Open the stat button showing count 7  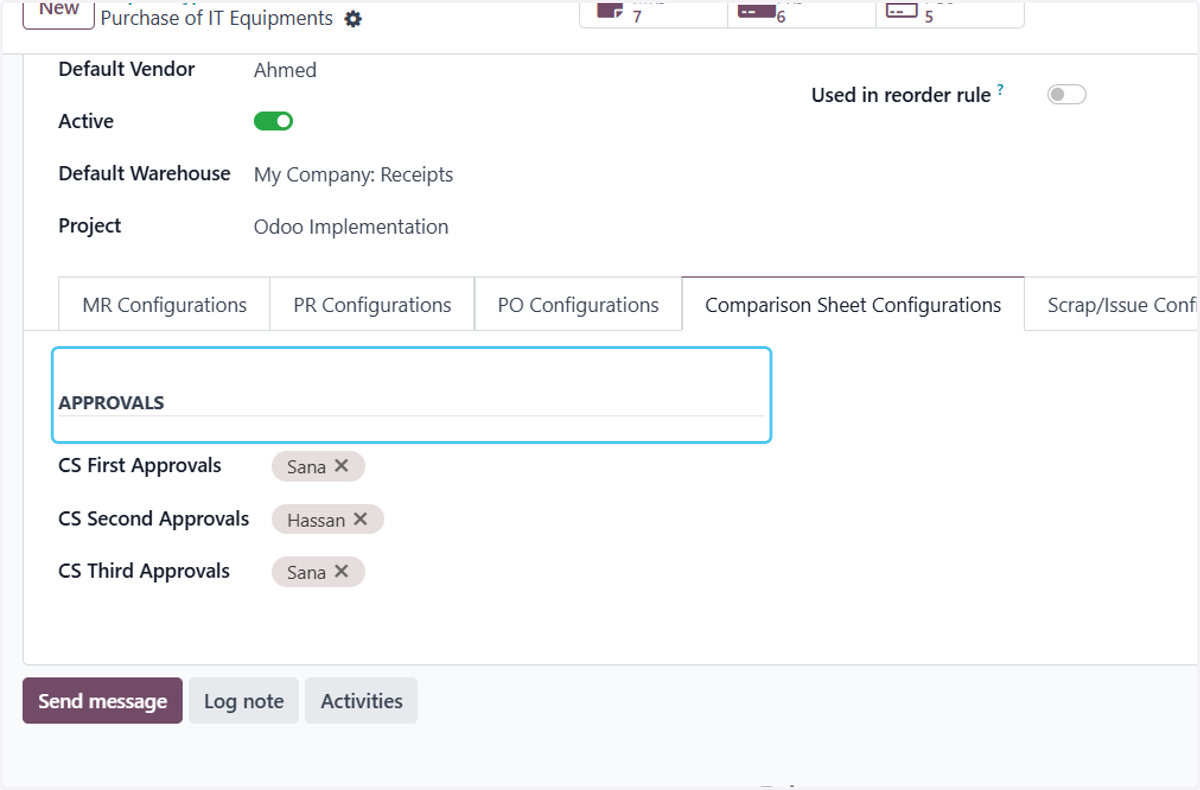(x=654, y=13)
